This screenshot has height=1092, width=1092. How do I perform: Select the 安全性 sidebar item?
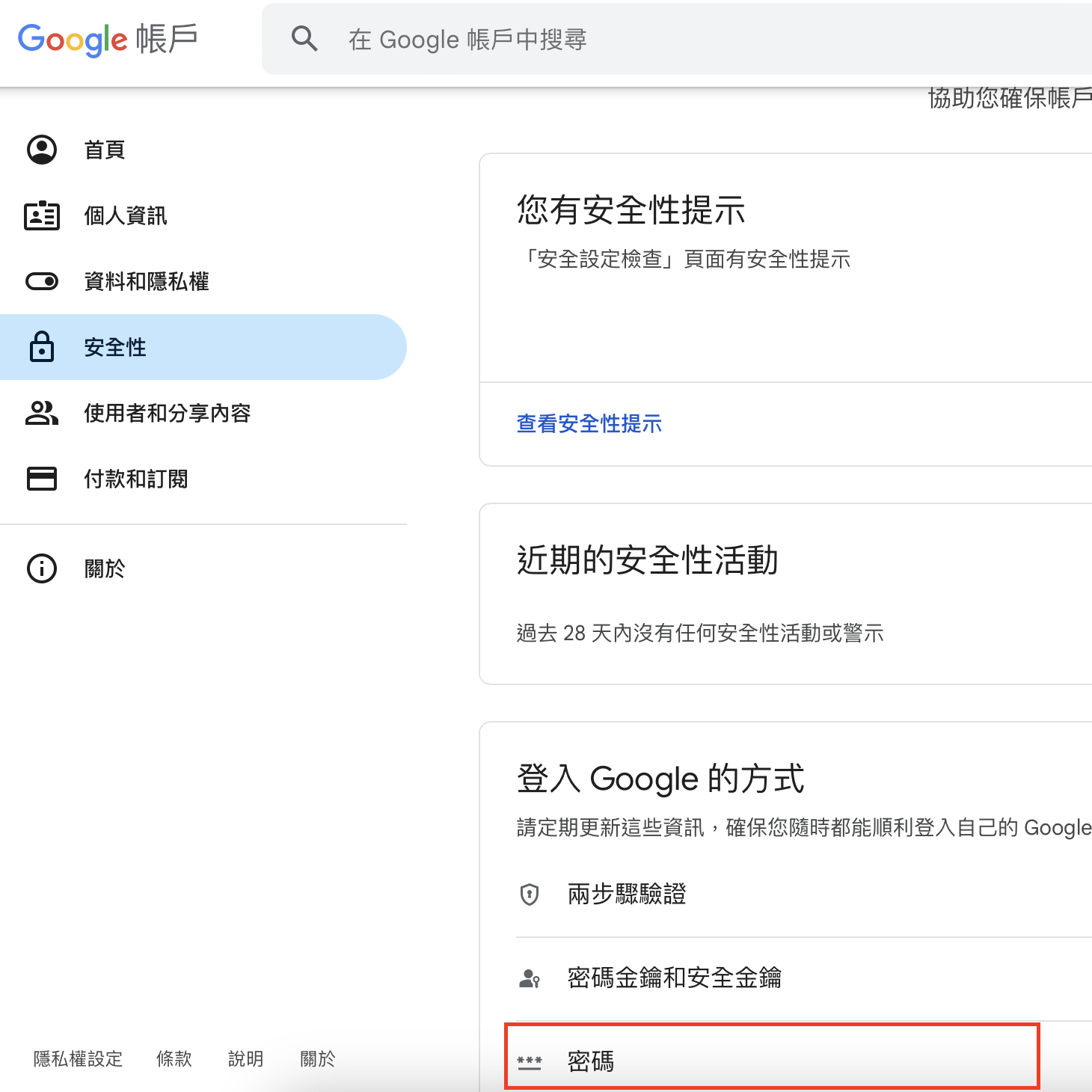(x=203, y=347)
